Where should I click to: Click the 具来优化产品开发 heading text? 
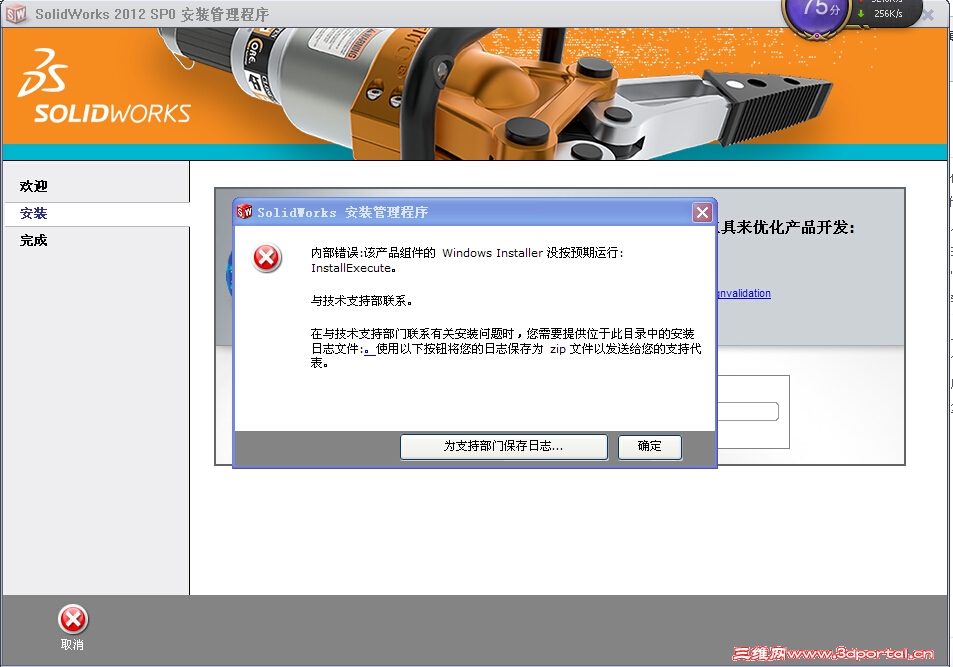(786, 227)
